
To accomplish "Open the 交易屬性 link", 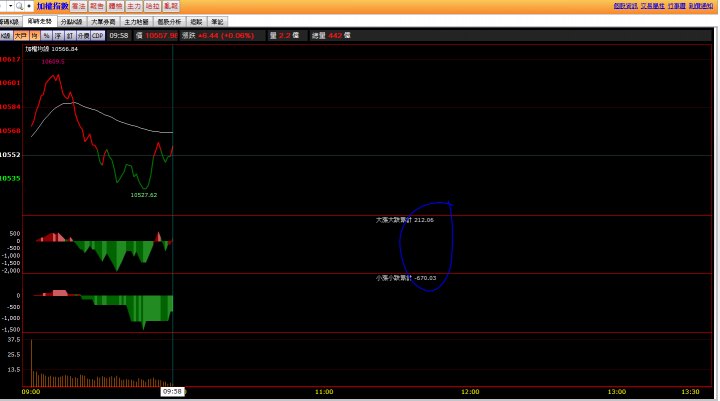I will point(652,6).
